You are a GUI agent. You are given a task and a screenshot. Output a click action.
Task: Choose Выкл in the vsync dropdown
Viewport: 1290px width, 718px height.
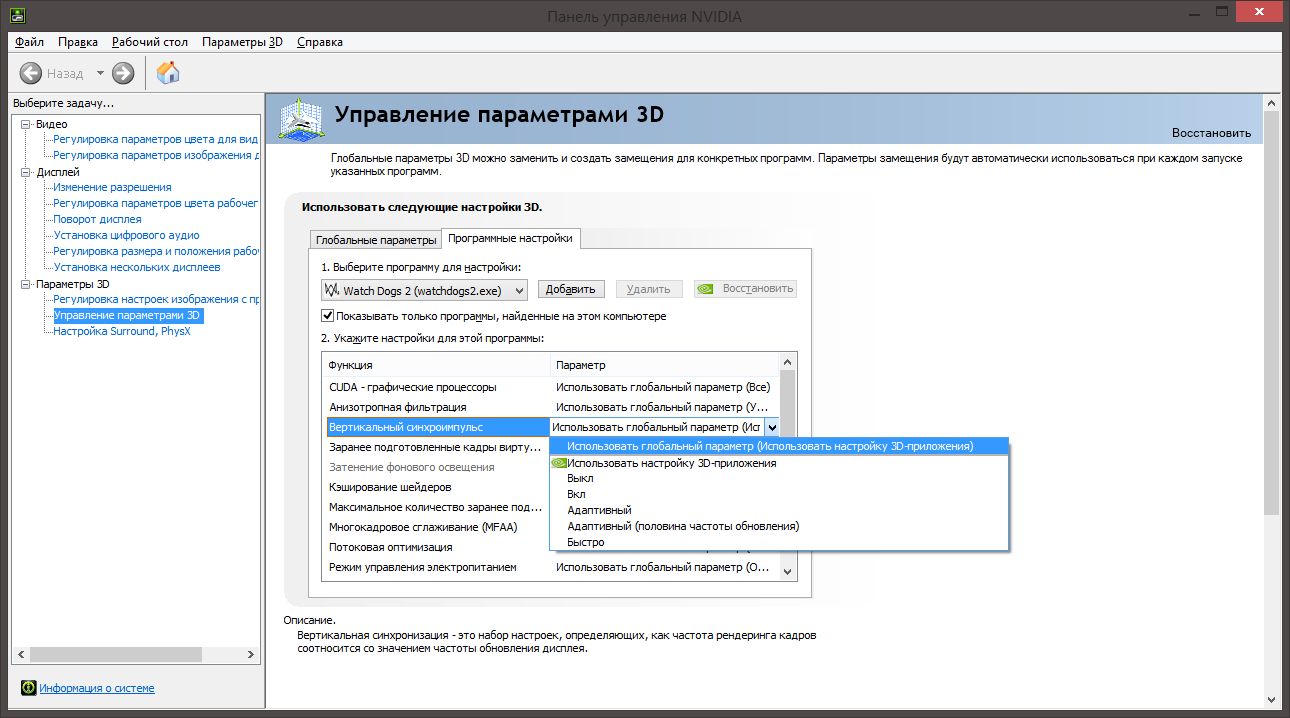(780, 478)
